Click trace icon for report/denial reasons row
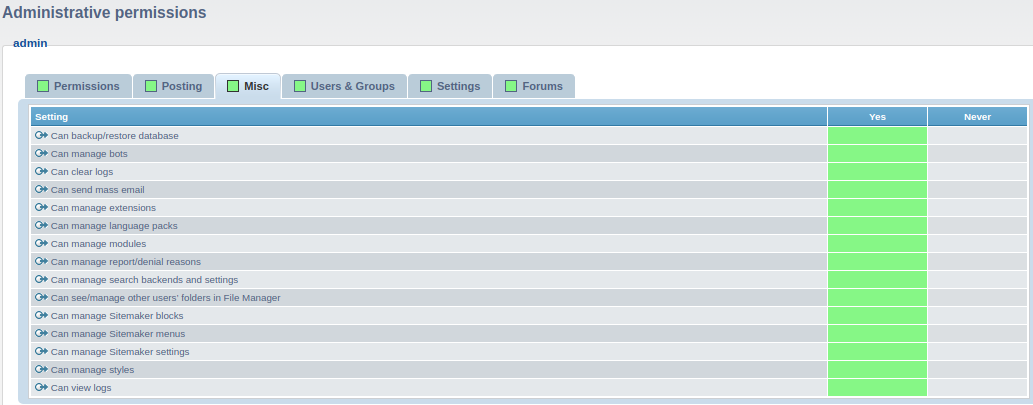1033x405 pixels. (x=42, y=261)
